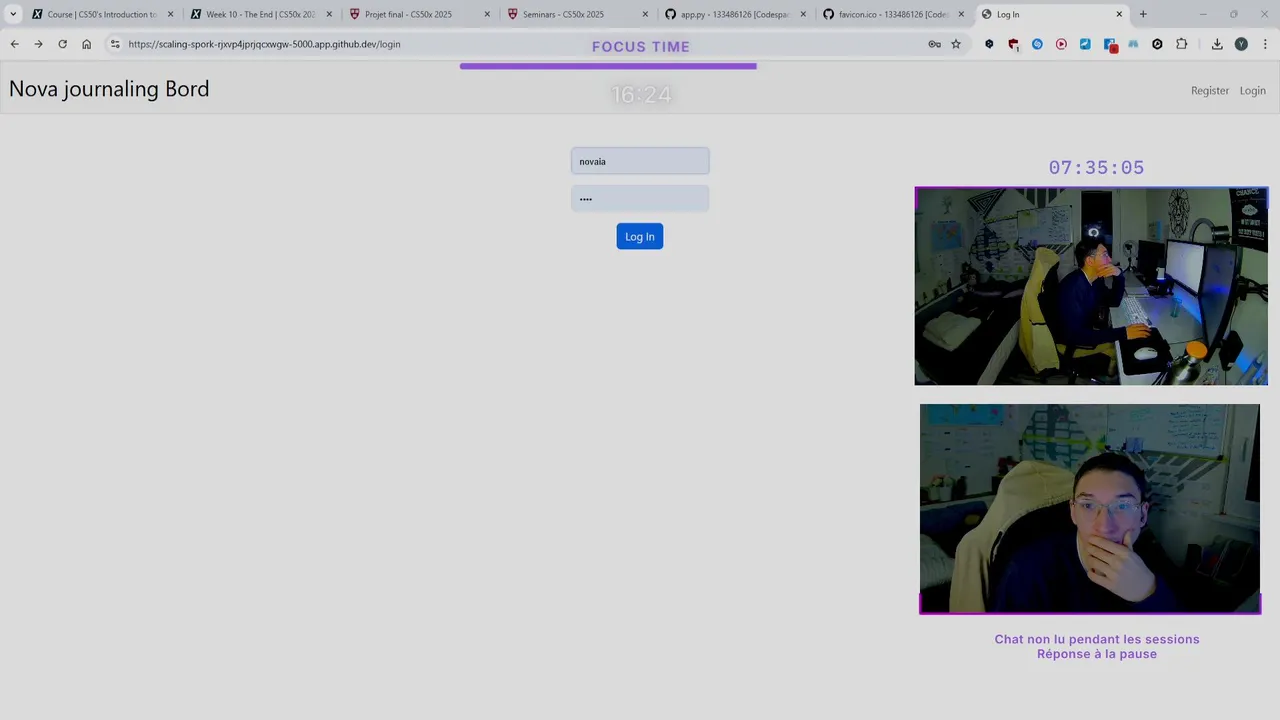Reload the login page
Image resolution: width=1280 pixels, height=720 pixels.
[62, 44]
